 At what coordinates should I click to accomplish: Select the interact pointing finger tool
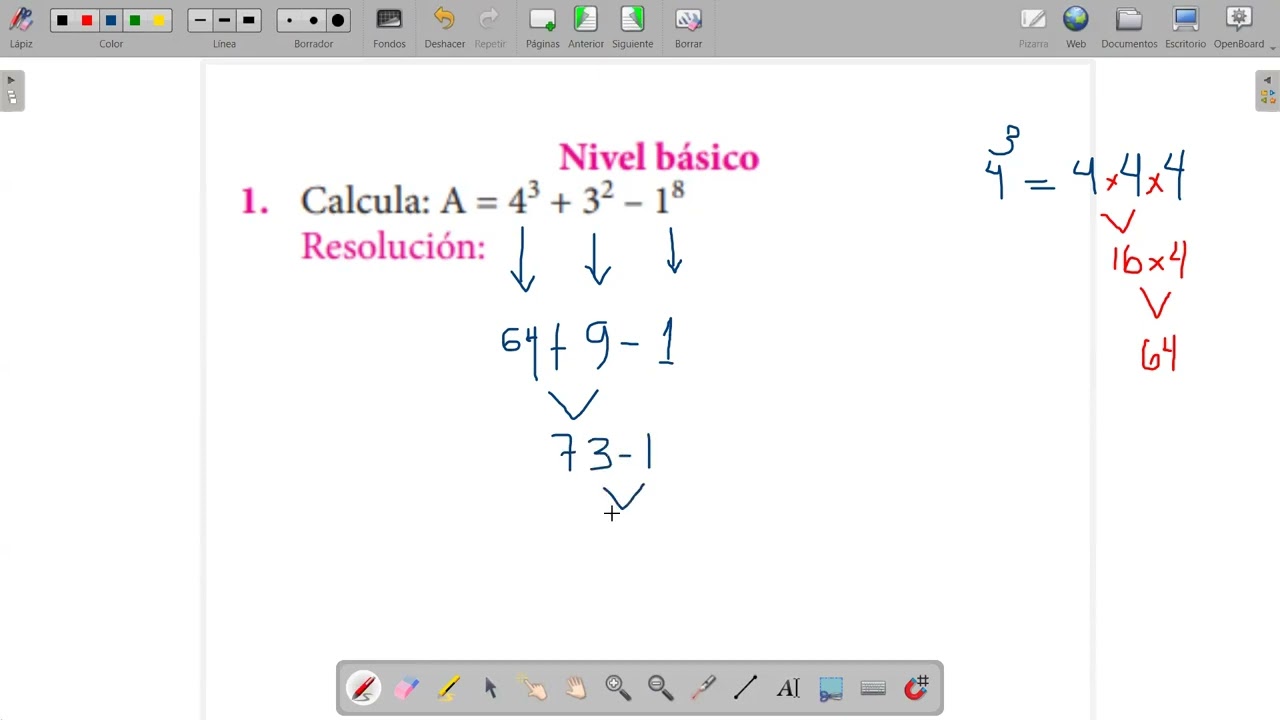tap(533, 688)
